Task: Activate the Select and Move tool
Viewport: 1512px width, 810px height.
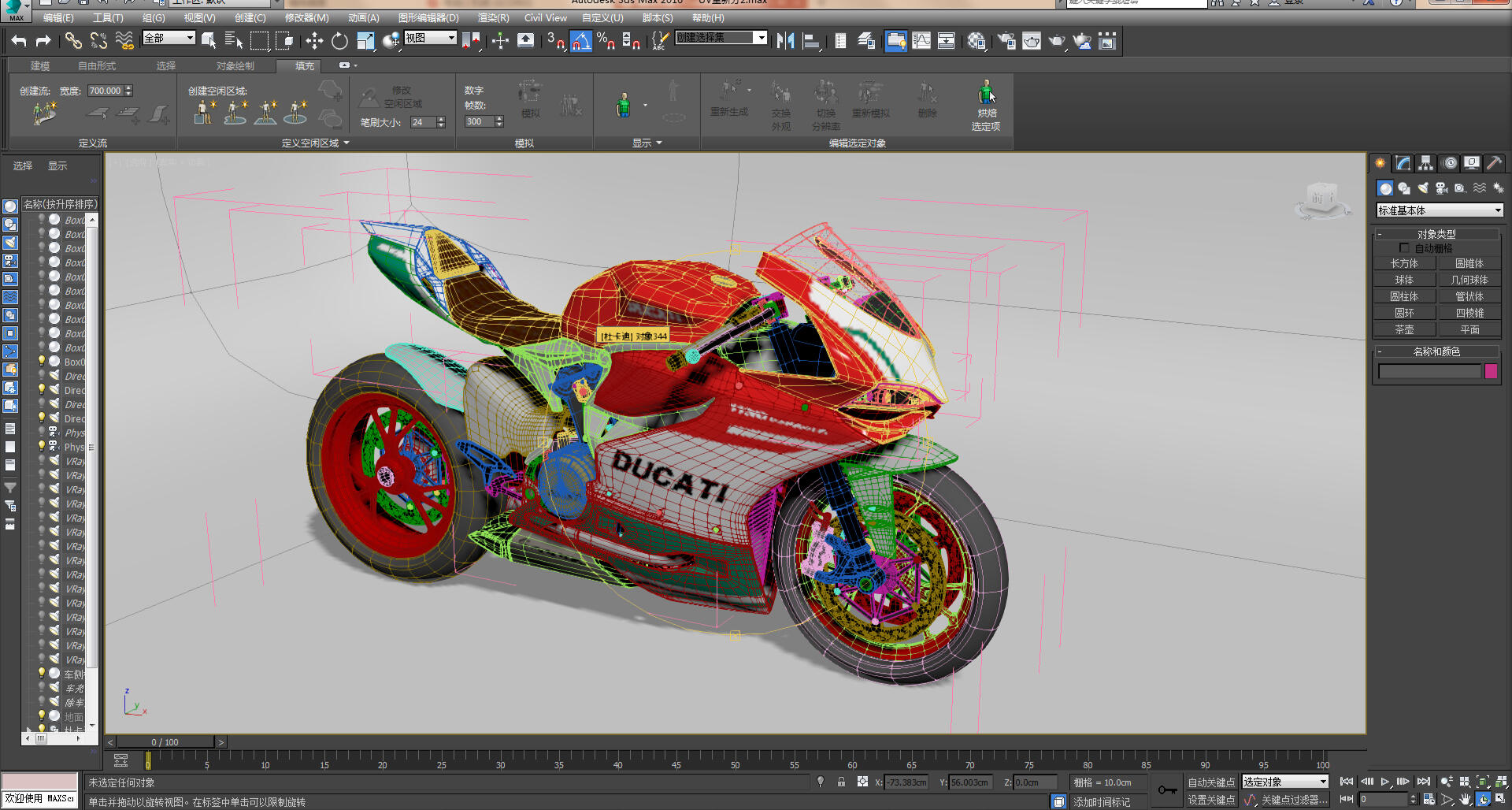Action: (x=314, y=41)
